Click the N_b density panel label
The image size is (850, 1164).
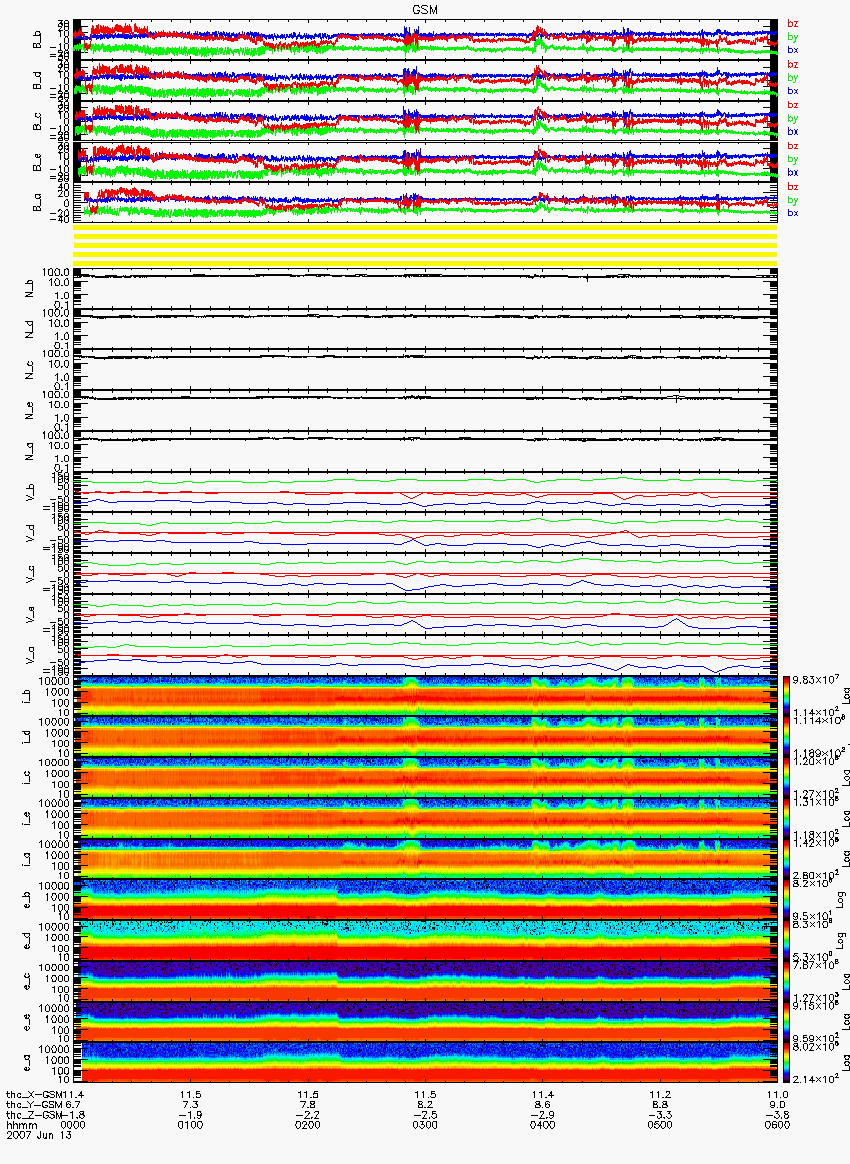point(30,288)
